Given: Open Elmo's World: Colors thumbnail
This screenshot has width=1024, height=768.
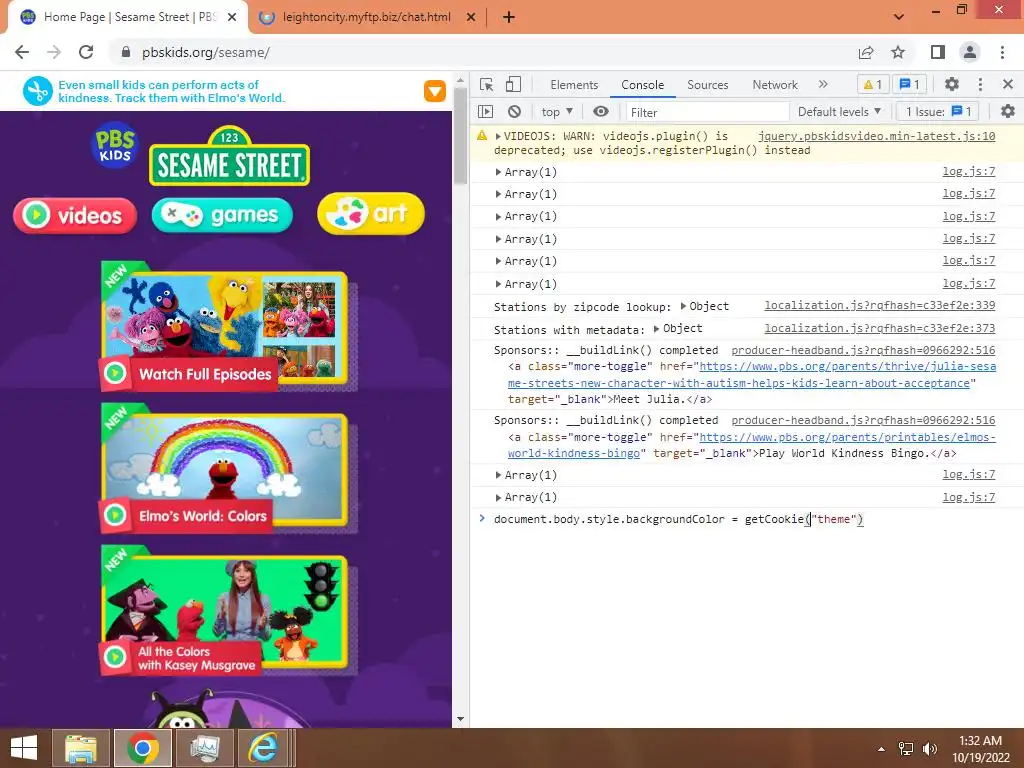Looking at the screenshot, I should (x=225, y=469).
